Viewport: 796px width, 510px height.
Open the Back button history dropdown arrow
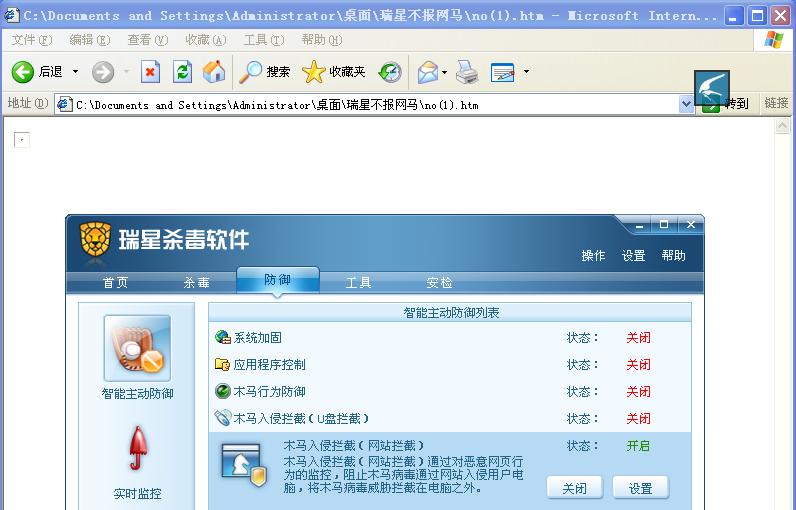click(x=75, y=72)
